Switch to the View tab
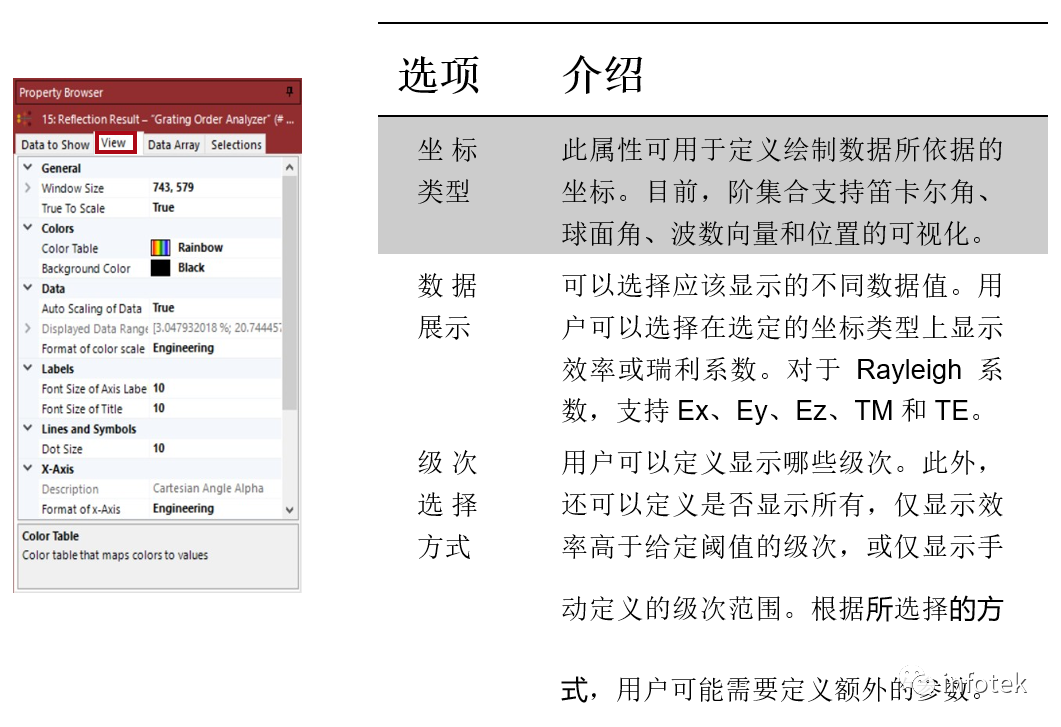This screenshot has height=727, width=1061. [x=114, y=143]
